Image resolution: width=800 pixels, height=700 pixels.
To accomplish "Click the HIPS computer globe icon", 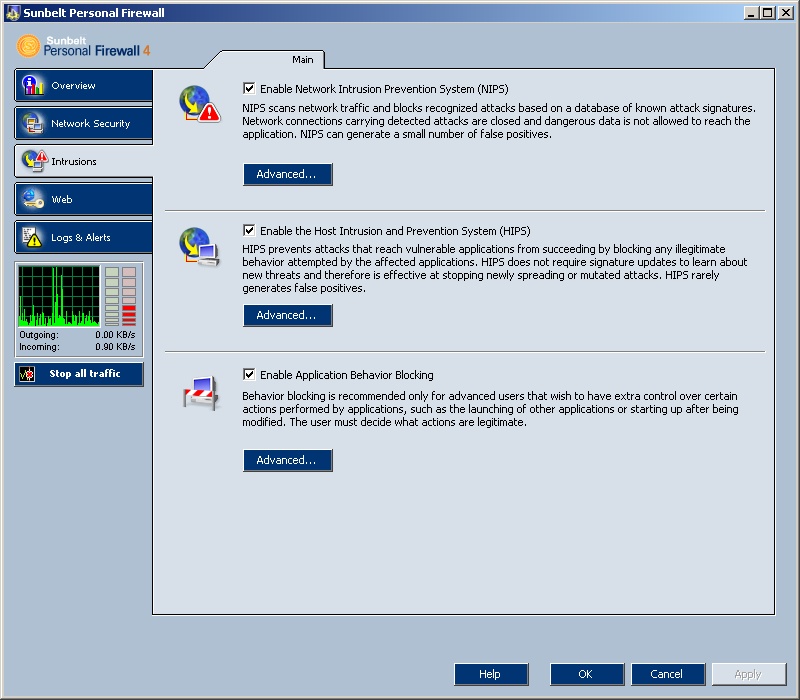I will click(199, 247).
